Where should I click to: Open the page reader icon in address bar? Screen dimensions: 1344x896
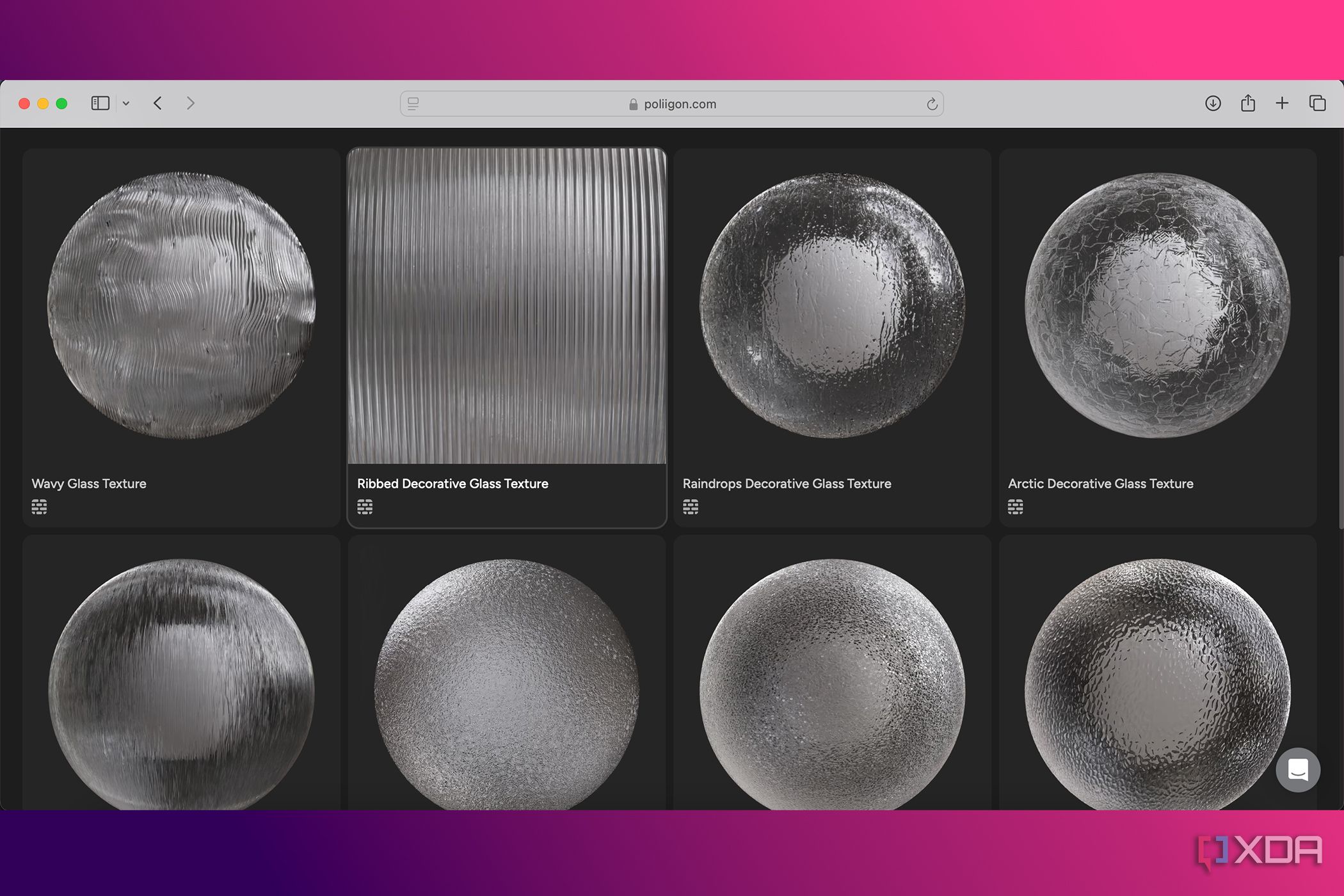(x=413, y=104)
